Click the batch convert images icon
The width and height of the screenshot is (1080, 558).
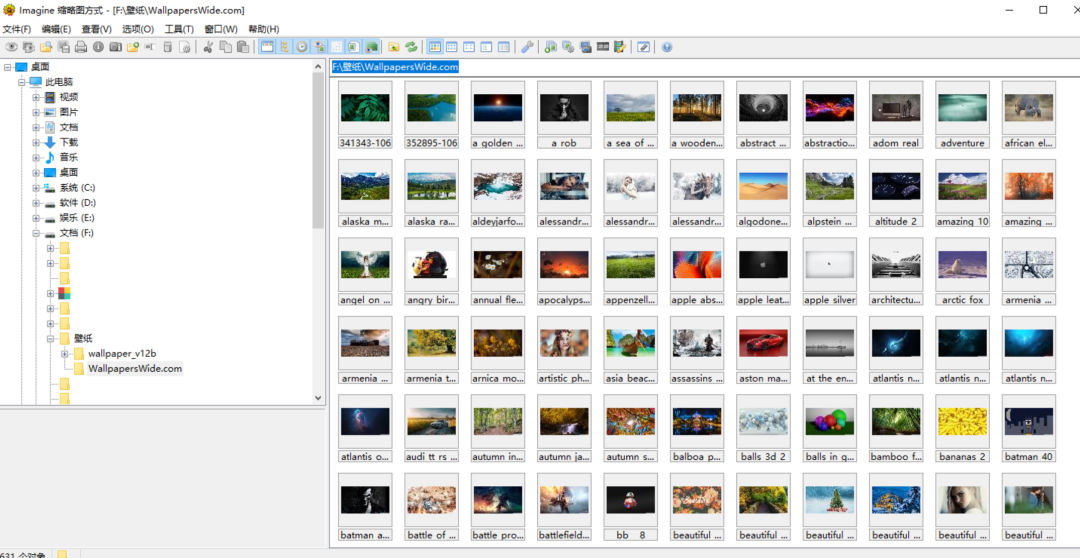pyautogui.click(x=550, y=47)
